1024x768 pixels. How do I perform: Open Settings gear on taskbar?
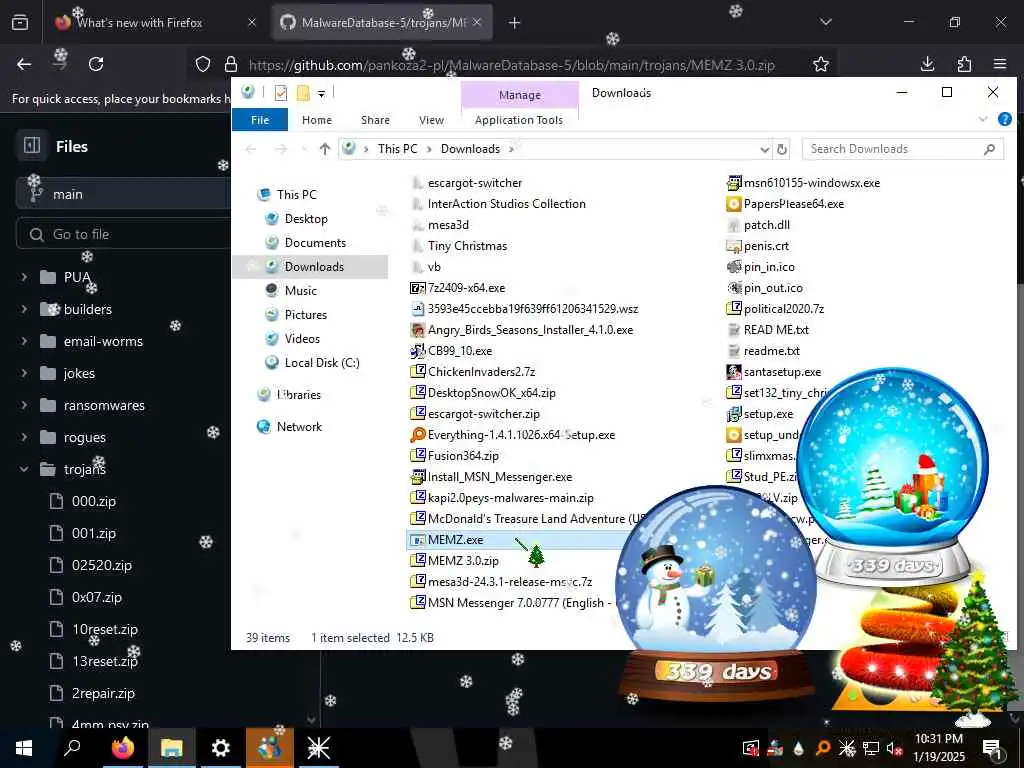click(221, 748)
